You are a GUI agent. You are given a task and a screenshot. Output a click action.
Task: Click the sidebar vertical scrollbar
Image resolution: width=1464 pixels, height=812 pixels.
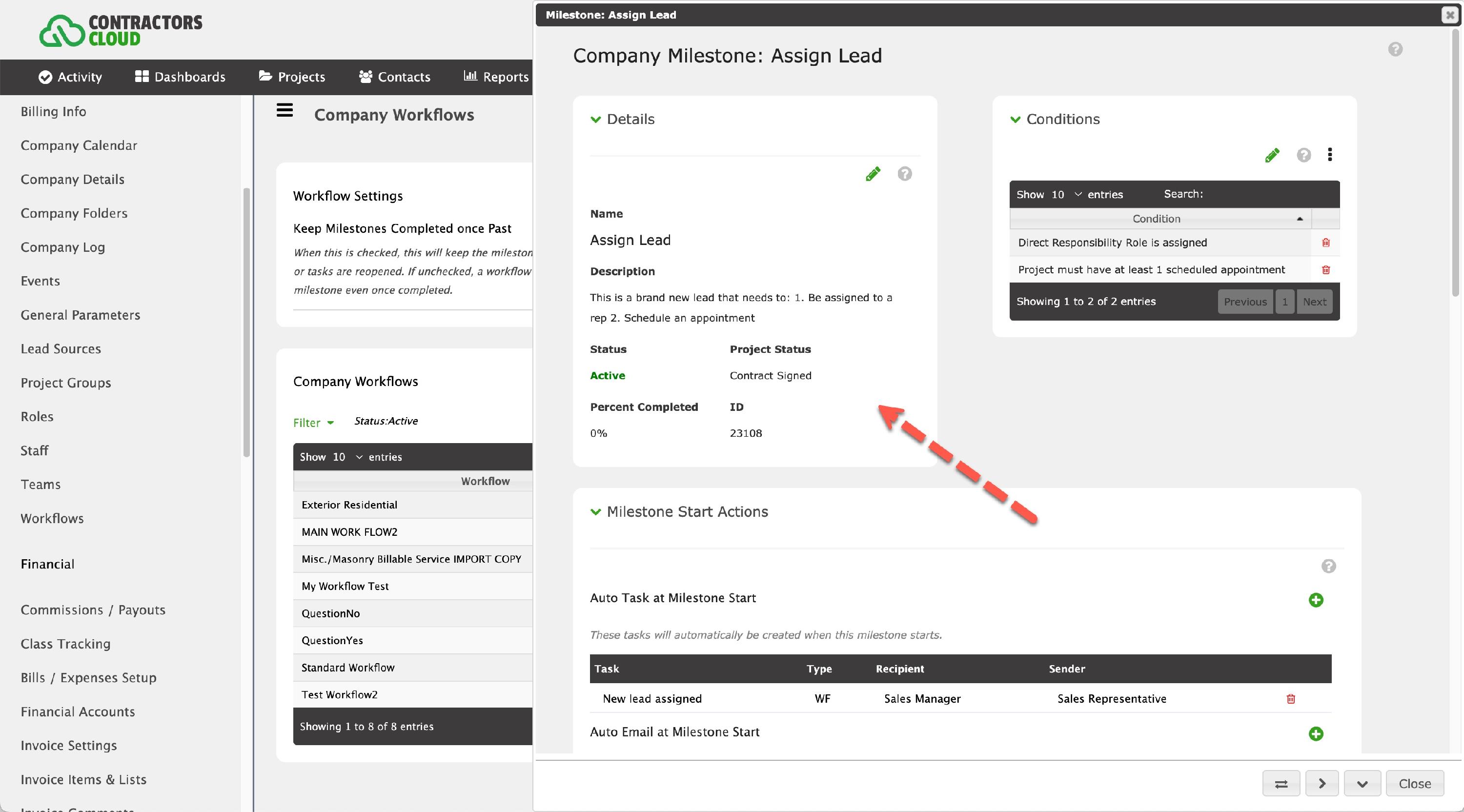pyautogui.click(x=246, y=322)
